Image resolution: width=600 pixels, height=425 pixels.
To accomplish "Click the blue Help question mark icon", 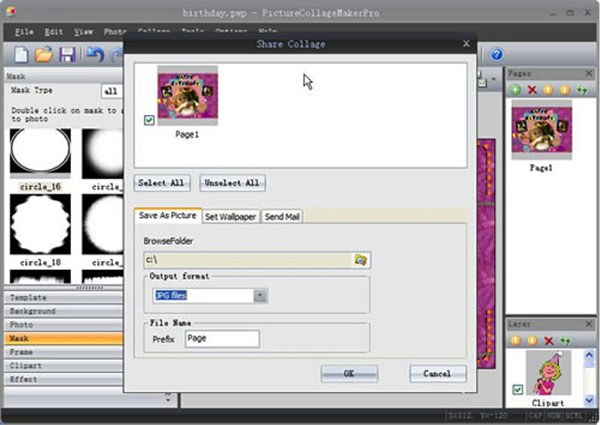I will click(496, 54).
